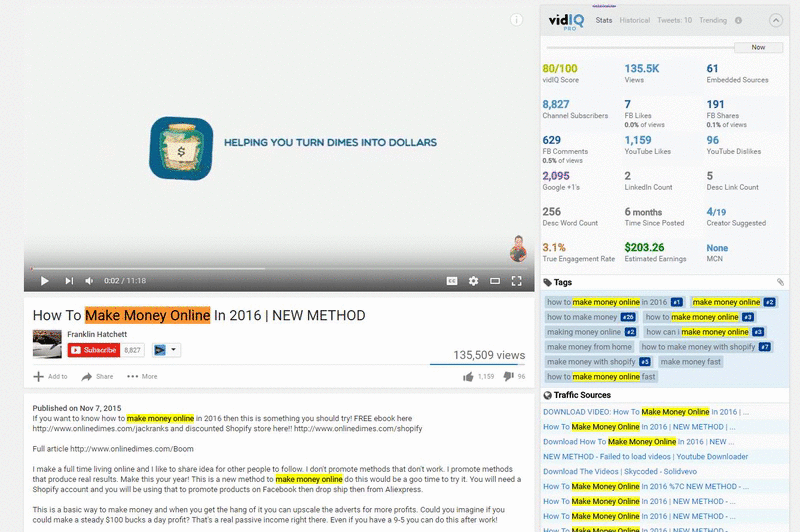Open the More actions menu
800x532 pixels.
pyautogui.click(x=142, y=376)
